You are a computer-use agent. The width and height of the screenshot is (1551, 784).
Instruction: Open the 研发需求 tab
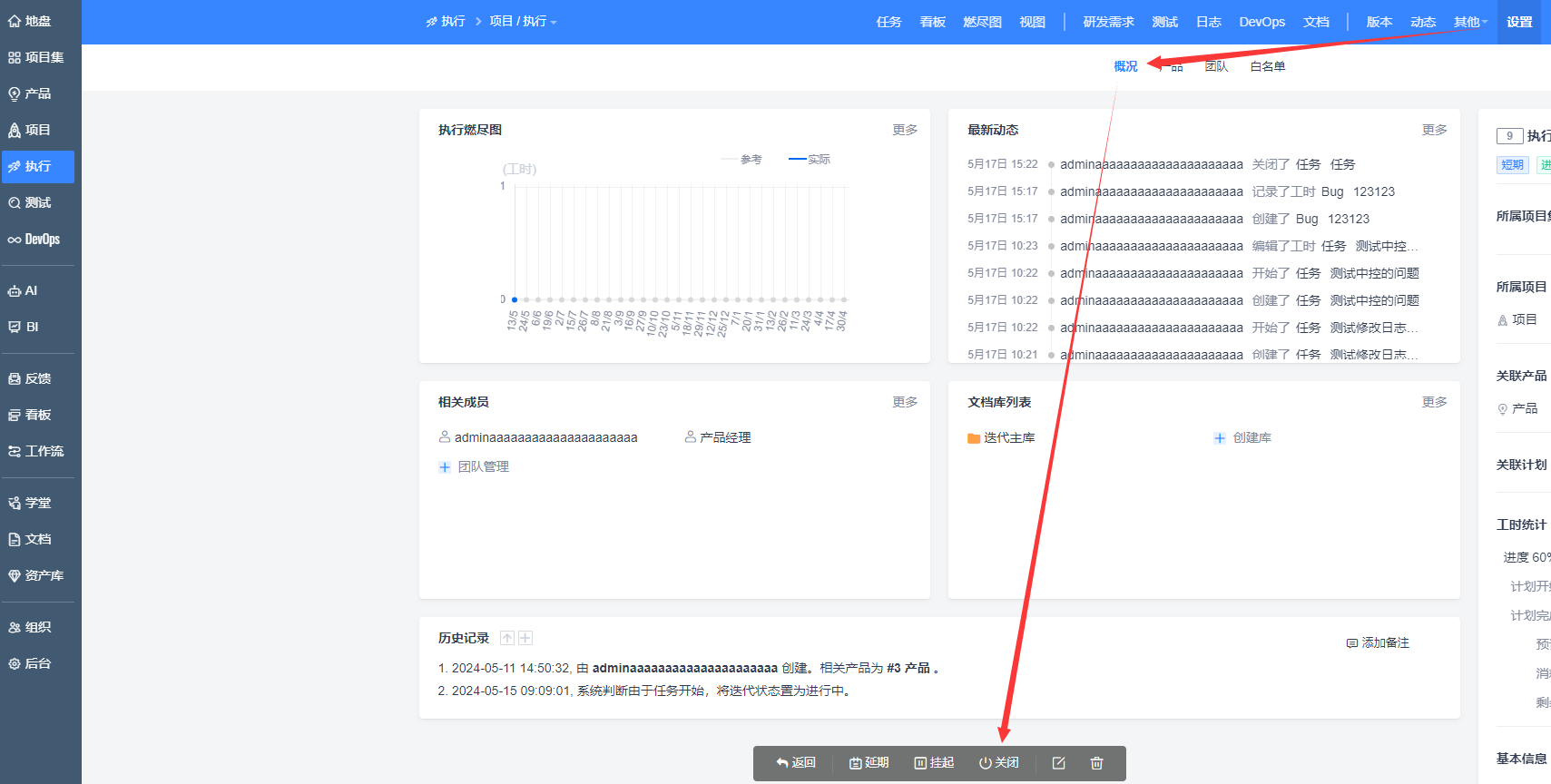click(1108, 22)
